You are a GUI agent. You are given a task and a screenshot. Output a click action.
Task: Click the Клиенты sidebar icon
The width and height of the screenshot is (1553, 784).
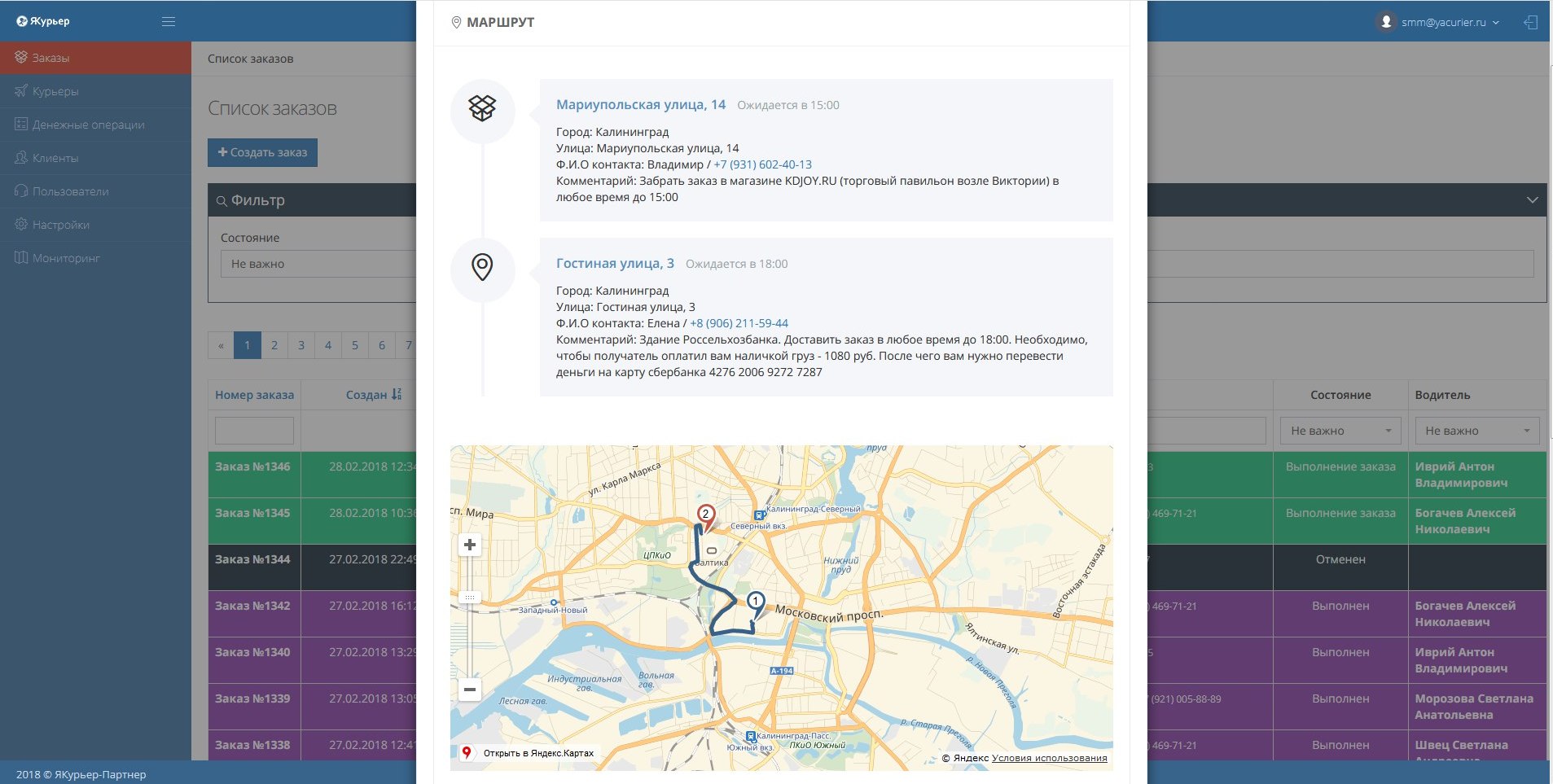(x=21, y=158)
